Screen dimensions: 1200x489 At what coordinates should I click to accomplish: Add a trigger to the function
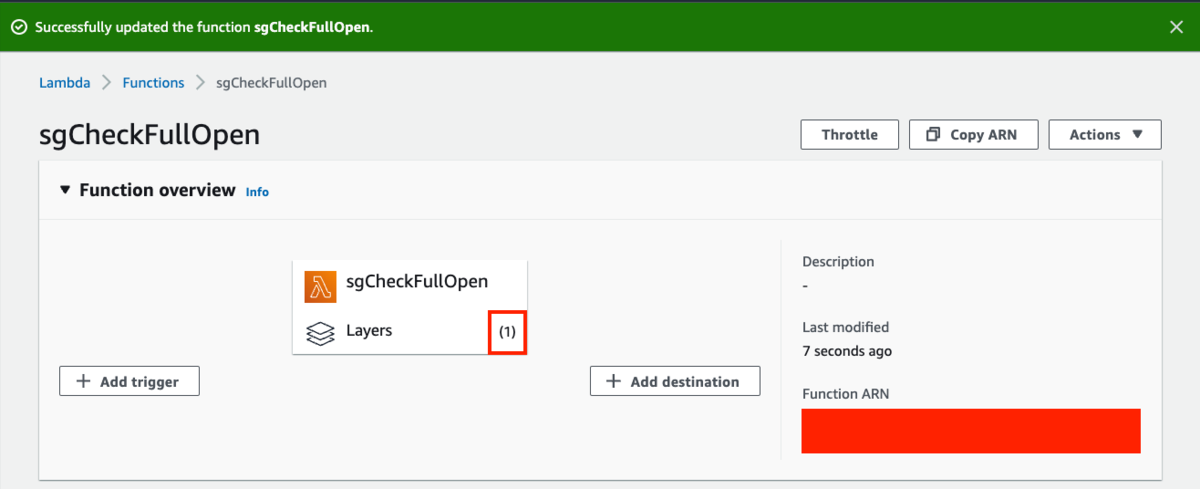(x=130, y=381)
